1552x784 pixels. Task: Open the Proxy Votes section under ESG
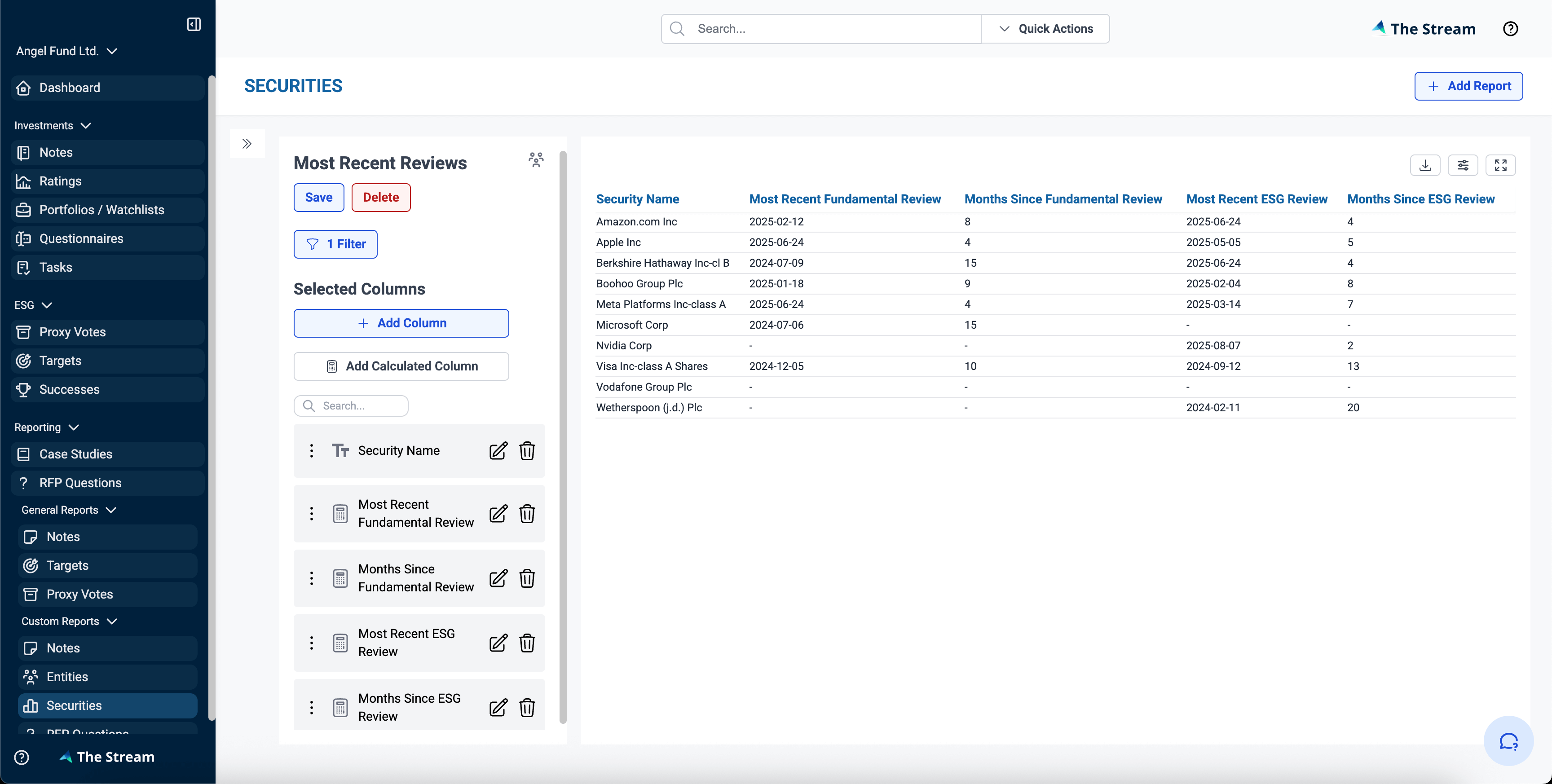[72, 331]
